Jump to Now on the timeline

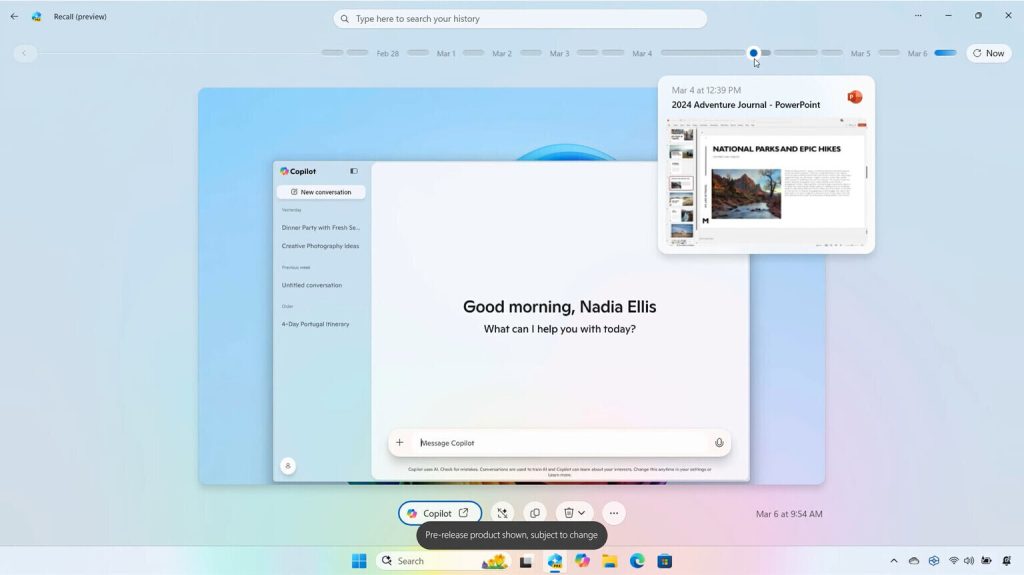(x=988, y=53)
